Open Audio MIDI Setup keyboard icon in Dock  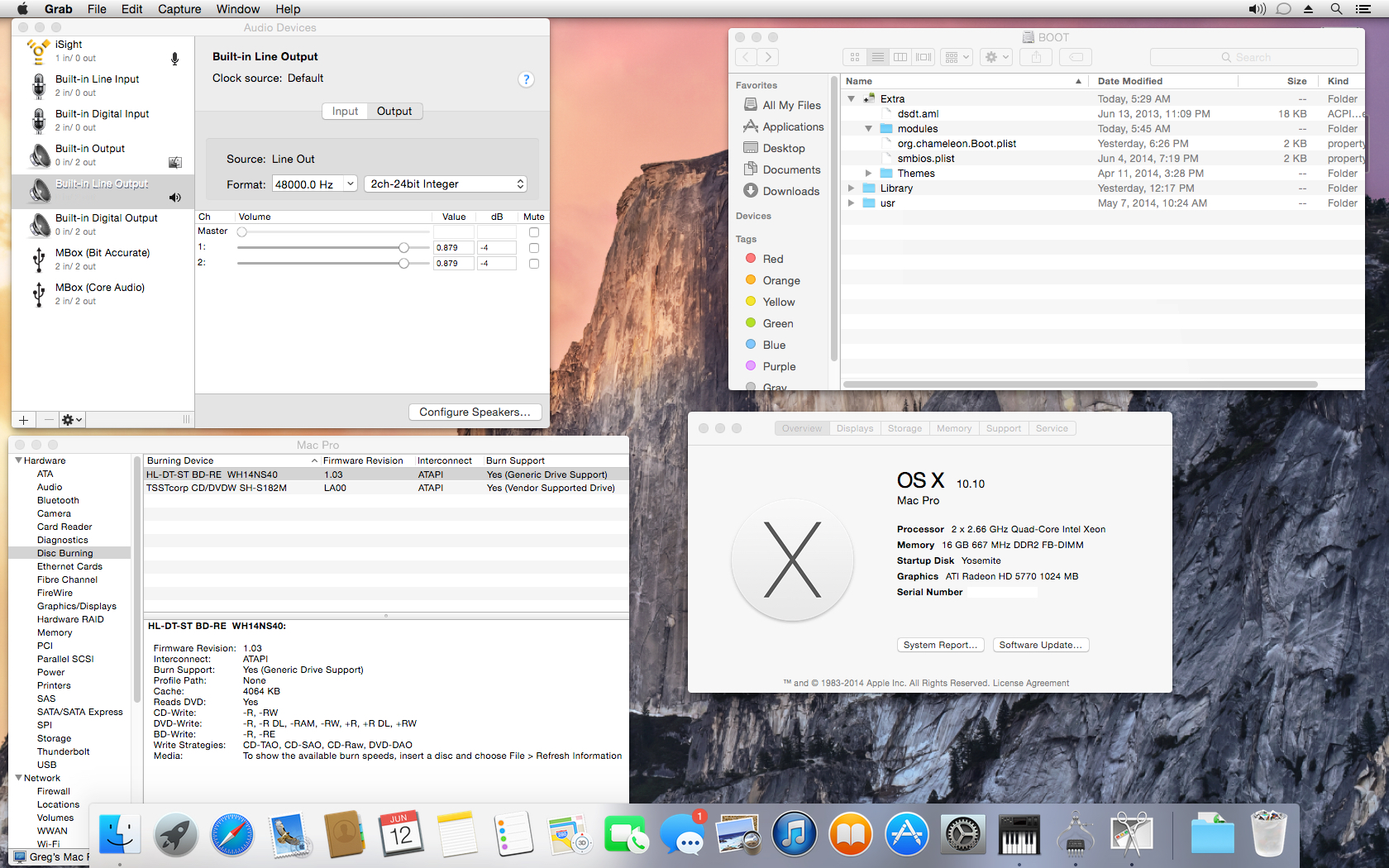click(1019, 833)
